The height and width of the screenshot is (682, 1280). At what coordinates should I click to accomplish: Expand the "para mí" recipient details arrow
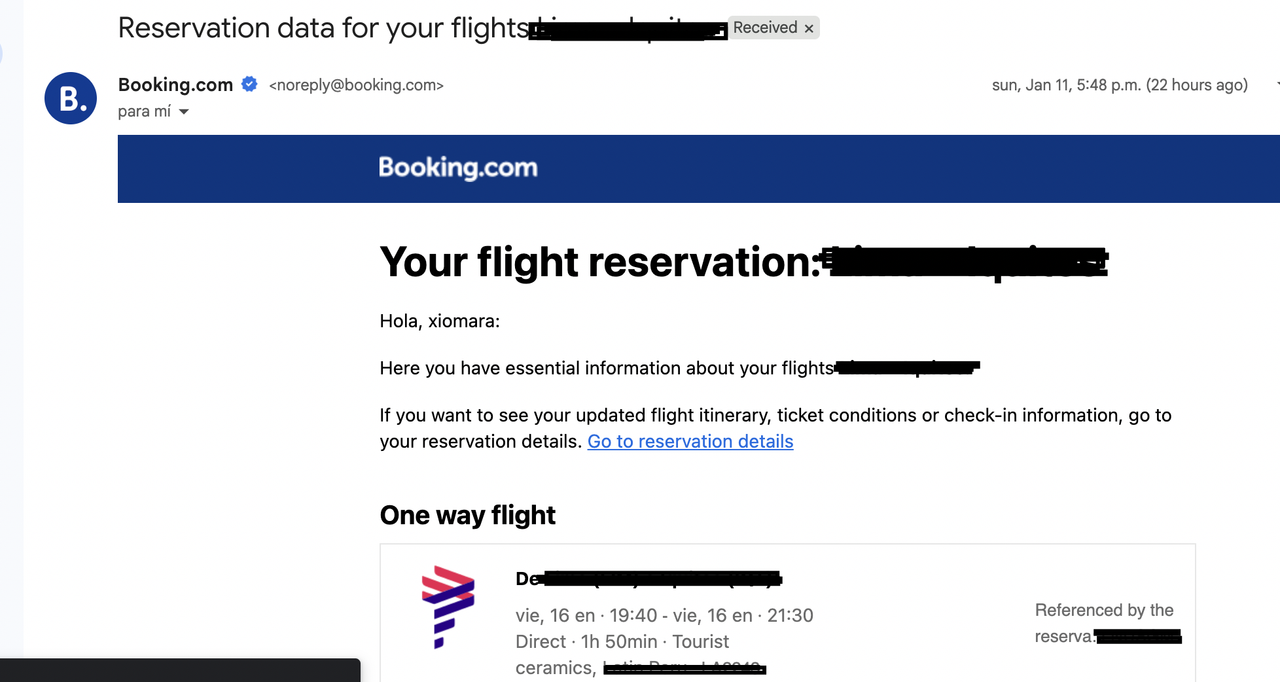183,112
